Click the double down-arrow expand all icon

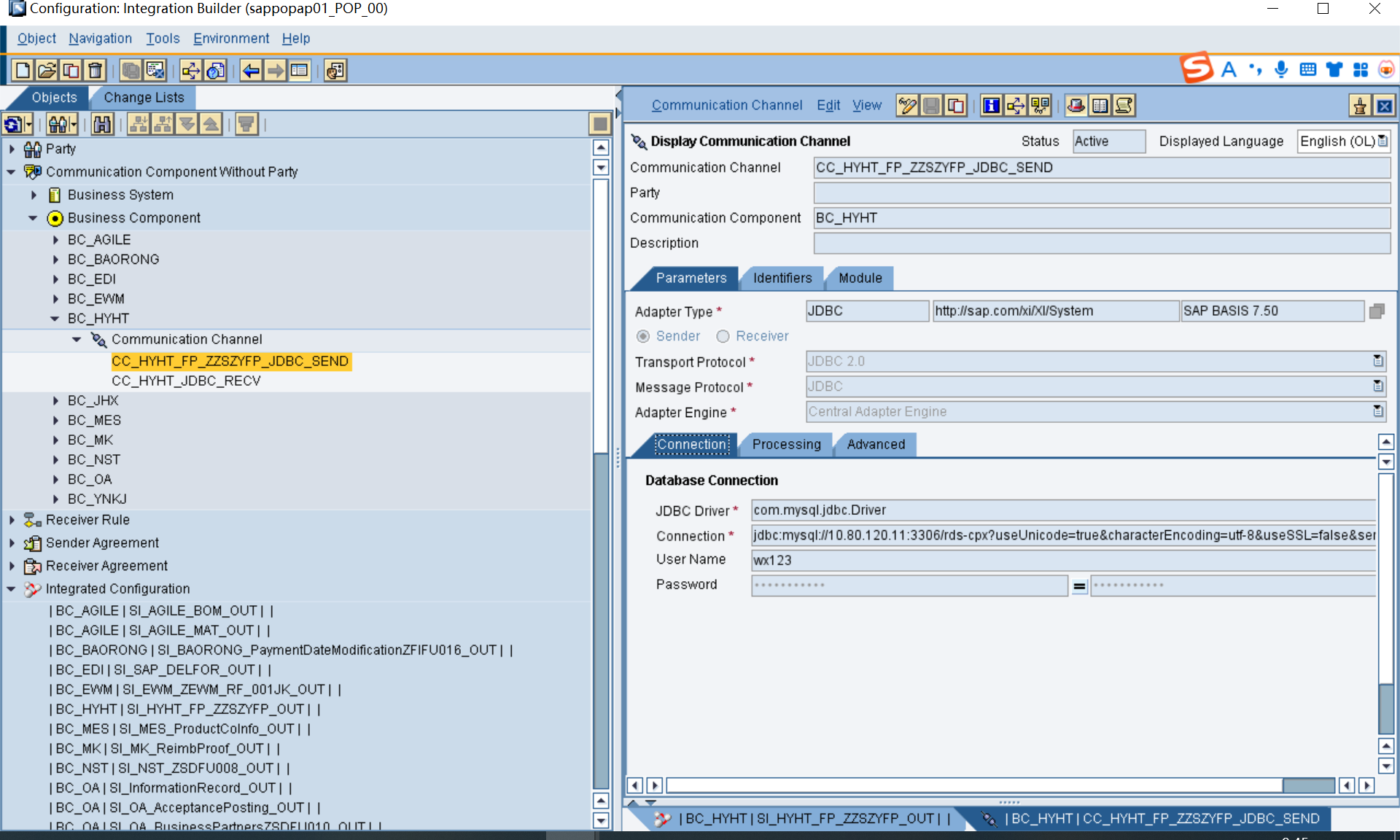(187, 124)
